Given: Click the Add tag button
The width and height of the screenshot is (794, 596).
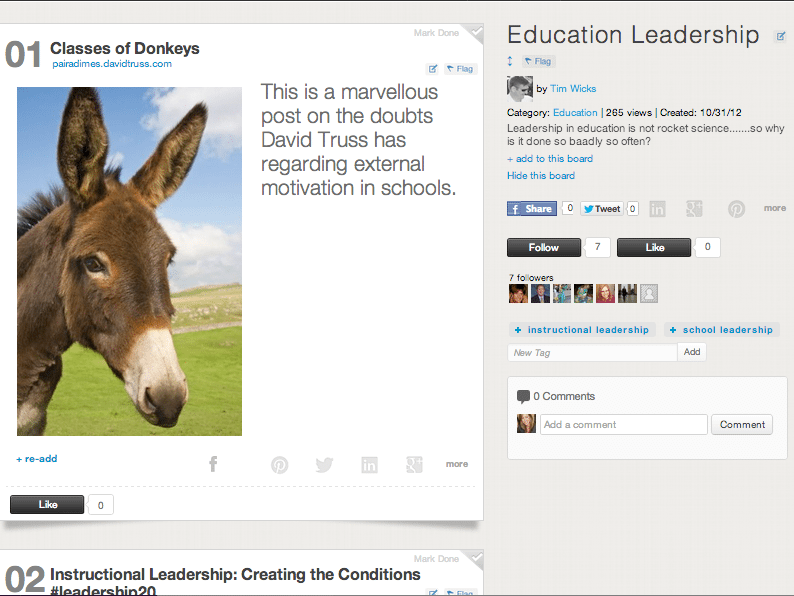Looking at the screenshot, I should [x=692, y=352].
